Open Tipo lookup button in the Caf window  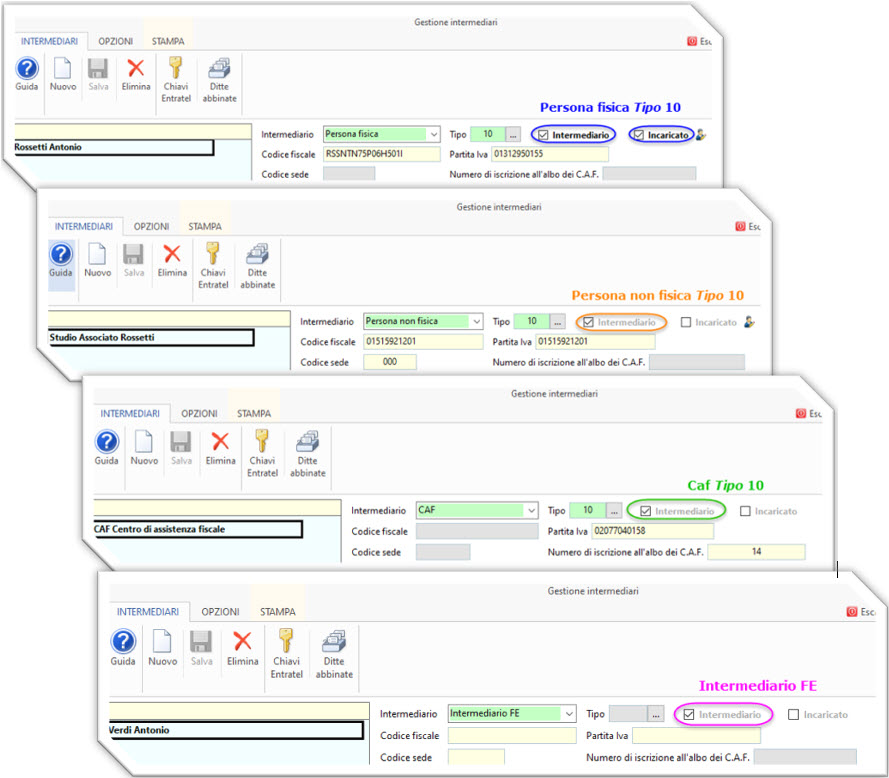click(x=614, y=511)
